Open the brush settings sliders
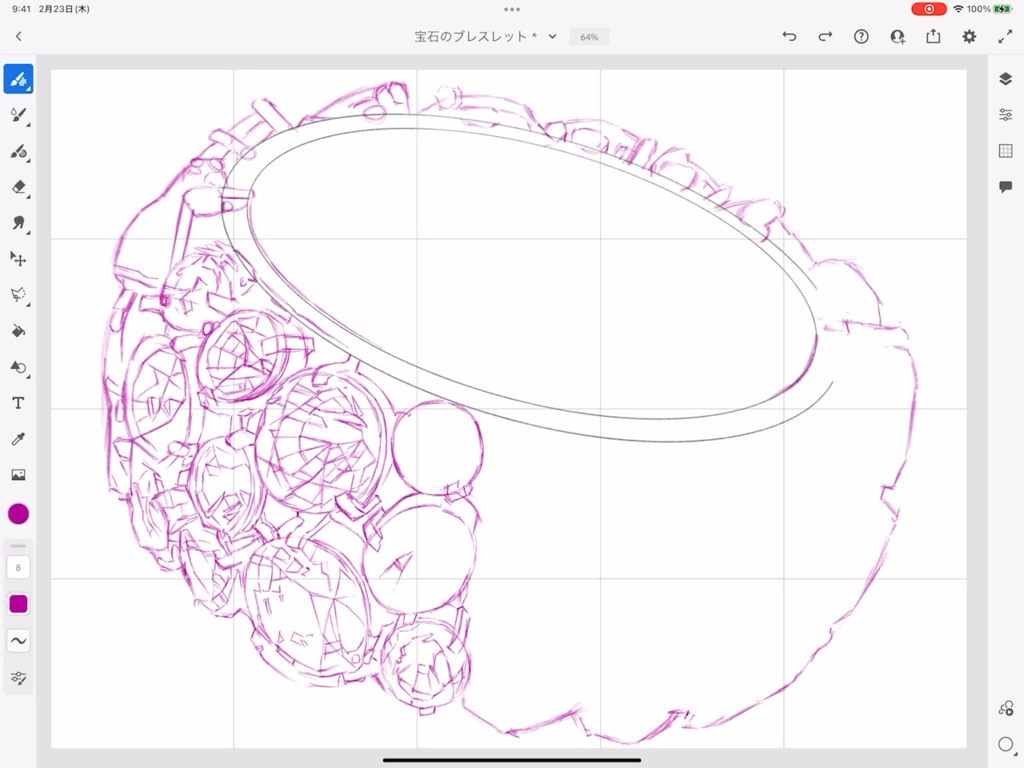Screen dimensions: 1024x768 pos(18,678)
